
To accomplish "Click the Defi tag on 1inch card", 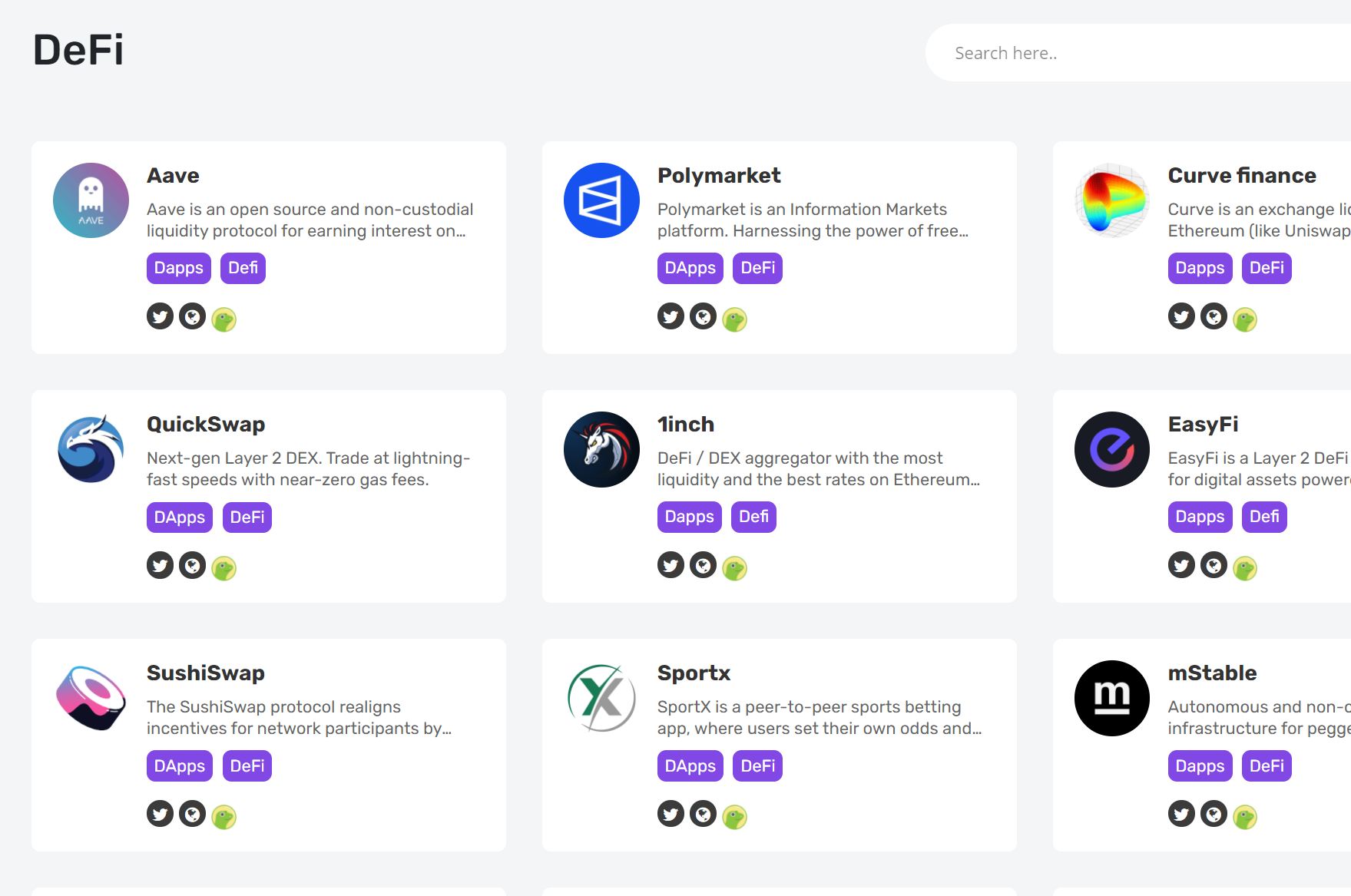I will click(x=753, y=517).
